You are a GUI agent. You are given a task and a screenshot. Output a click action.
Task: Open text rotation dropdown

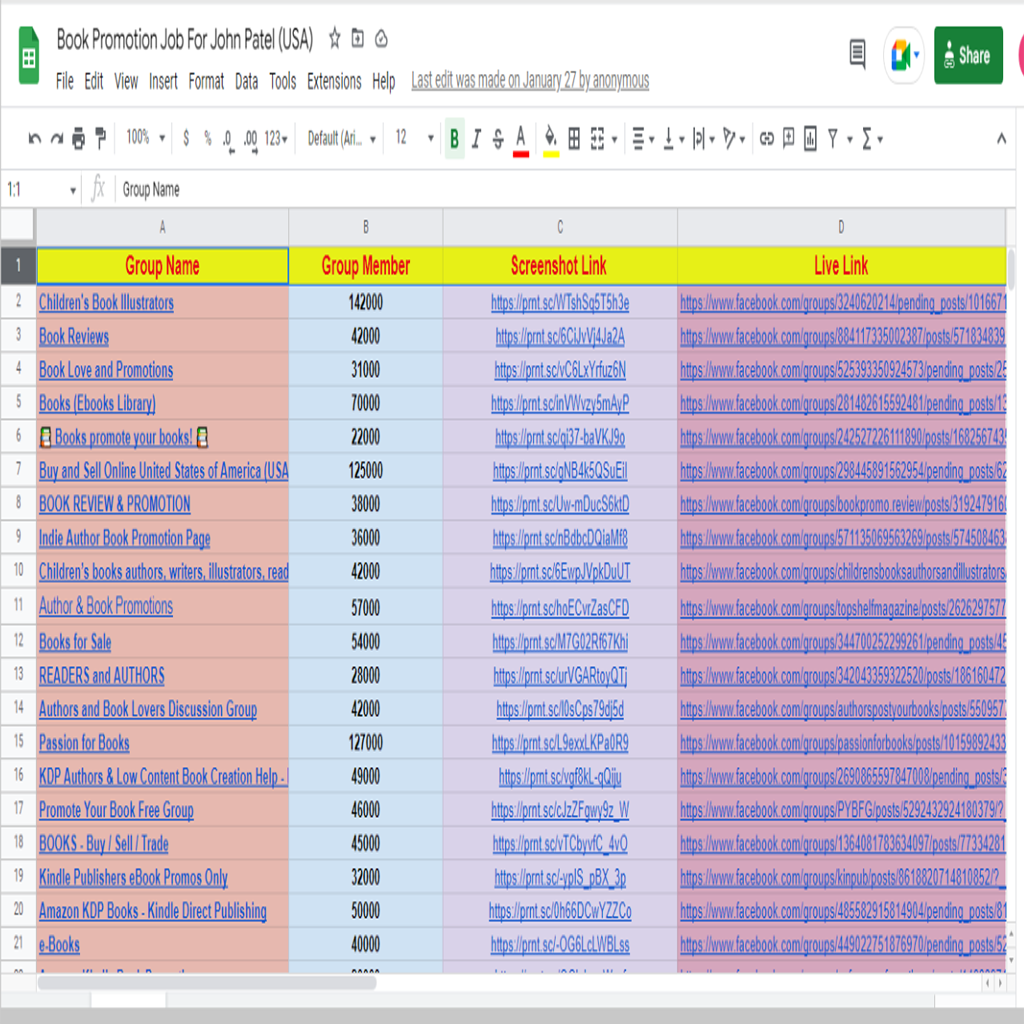734,138
